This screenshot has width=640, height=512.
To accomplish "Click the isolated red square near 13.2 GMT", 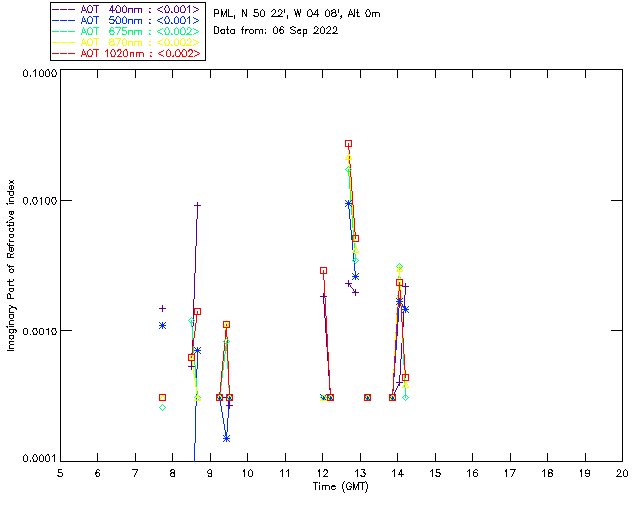I will coord(368,397).
